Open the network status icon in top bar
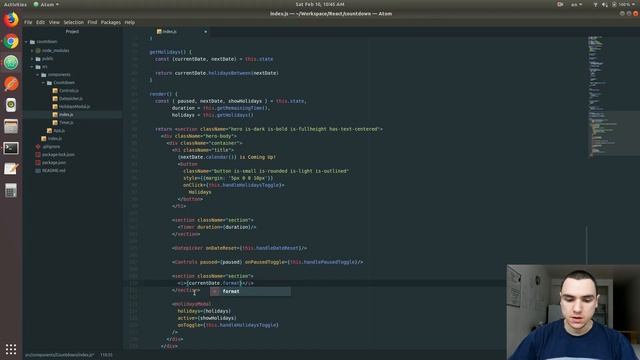This screenshot has width=640, height=360. tap(595, 4)
